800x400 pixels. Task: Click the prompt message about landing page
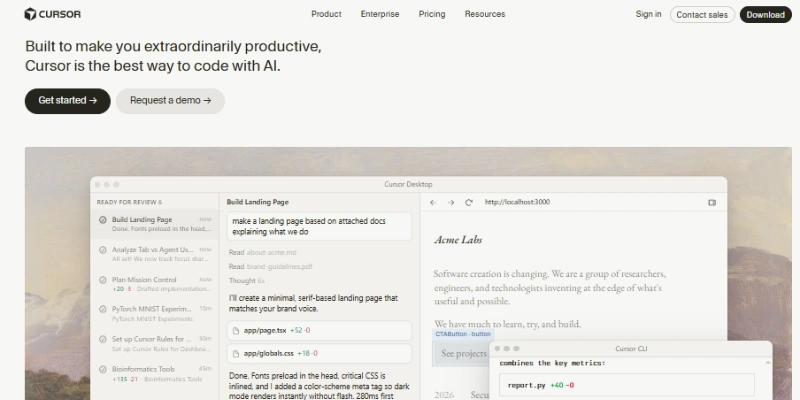(x=319, y=227)
